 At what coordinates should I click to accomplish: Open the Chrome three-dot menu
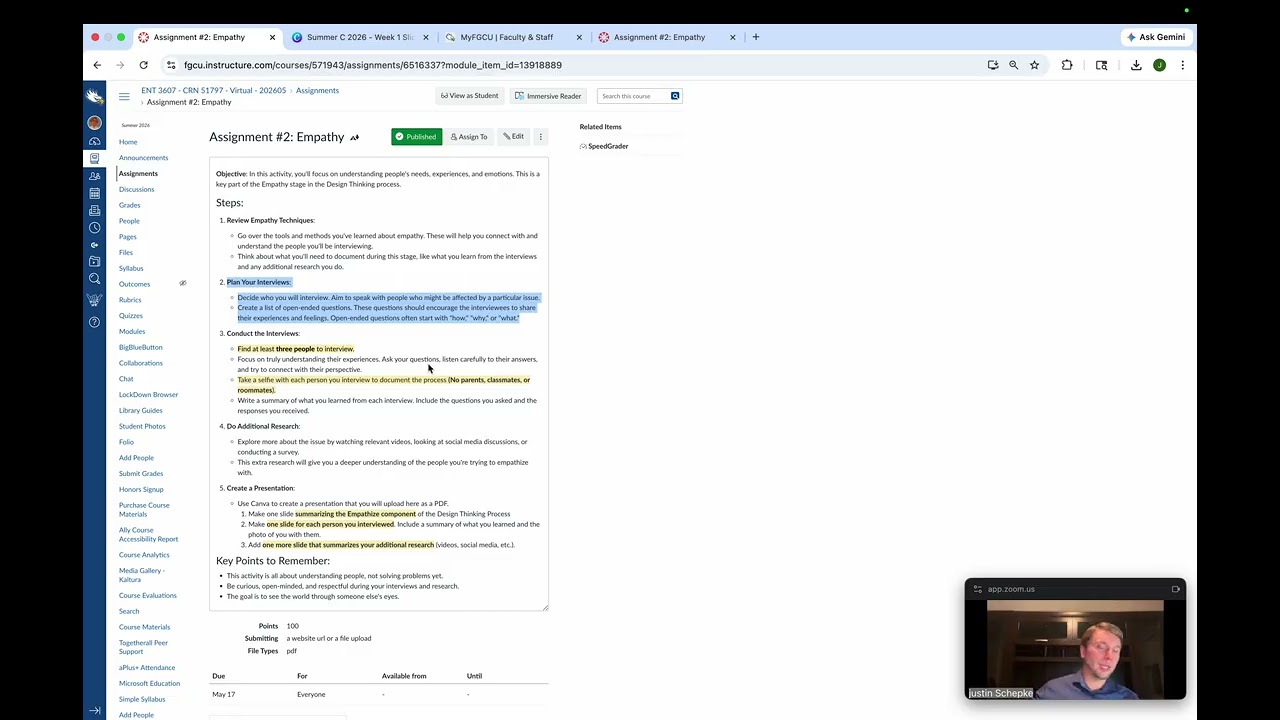click(x=1182, y=65)
